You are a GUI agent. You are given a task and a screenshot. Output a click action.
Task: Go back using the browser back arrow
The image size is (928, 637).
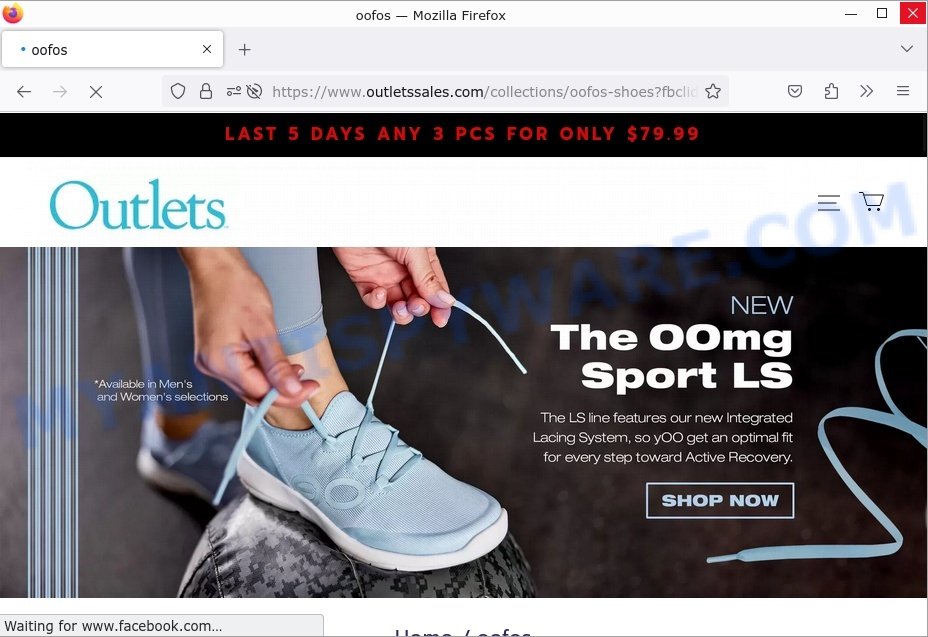[24, 92]
